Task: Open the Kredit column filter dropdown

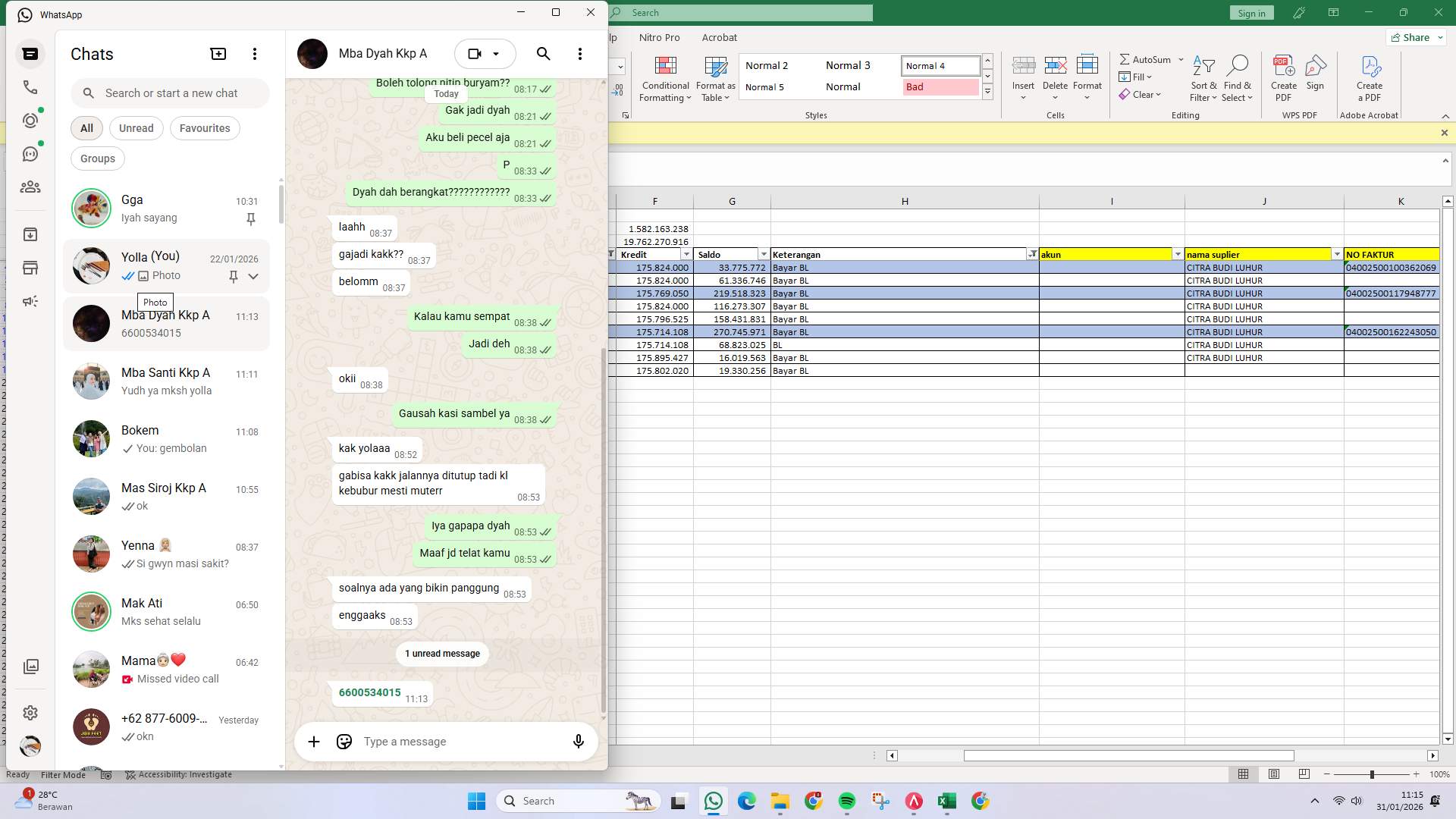Action: coord(686,254)
